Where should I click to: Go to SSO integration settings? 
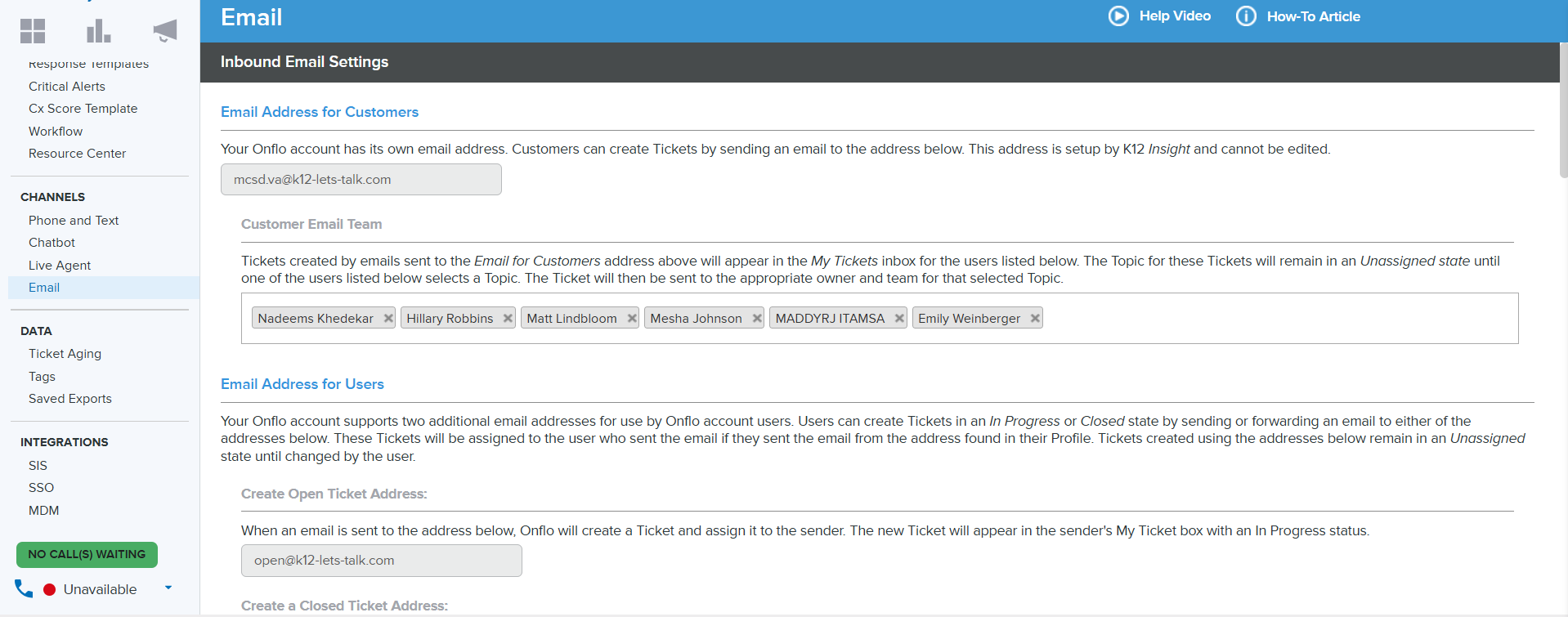(41, 488)
